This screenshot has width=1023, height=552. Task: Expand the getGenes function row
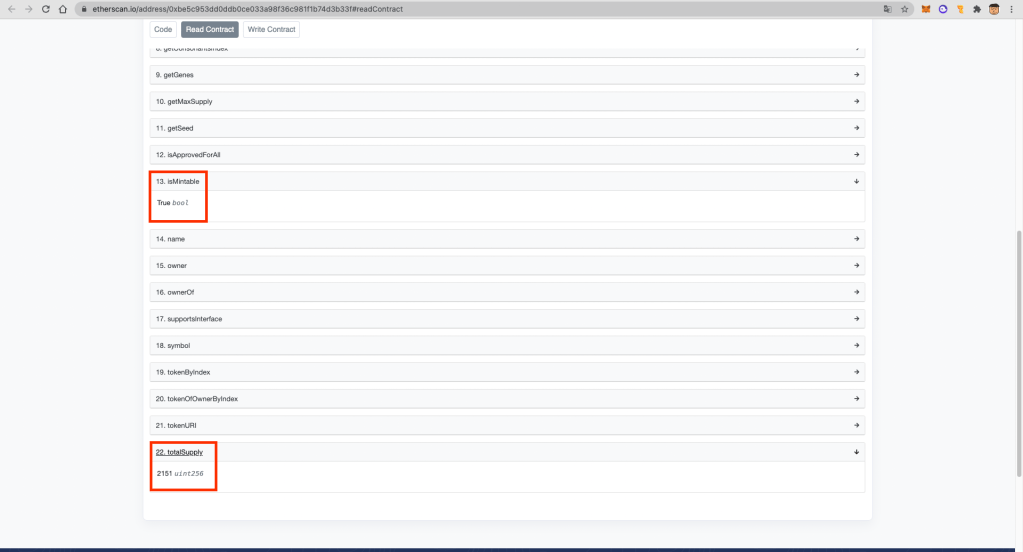507,75
